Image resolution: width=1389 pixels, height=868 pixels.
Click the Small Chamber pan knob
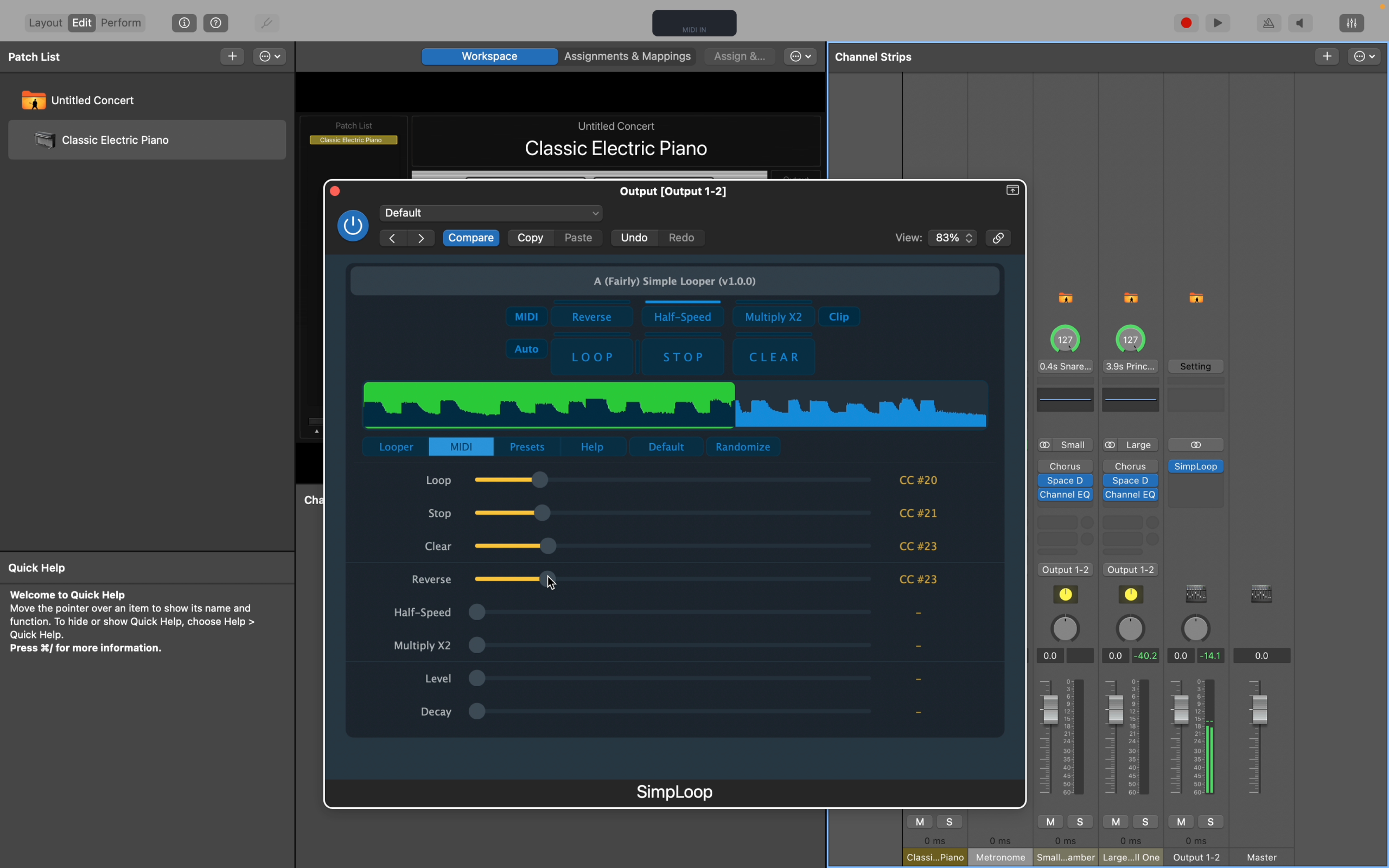(x=1065, y=629)
